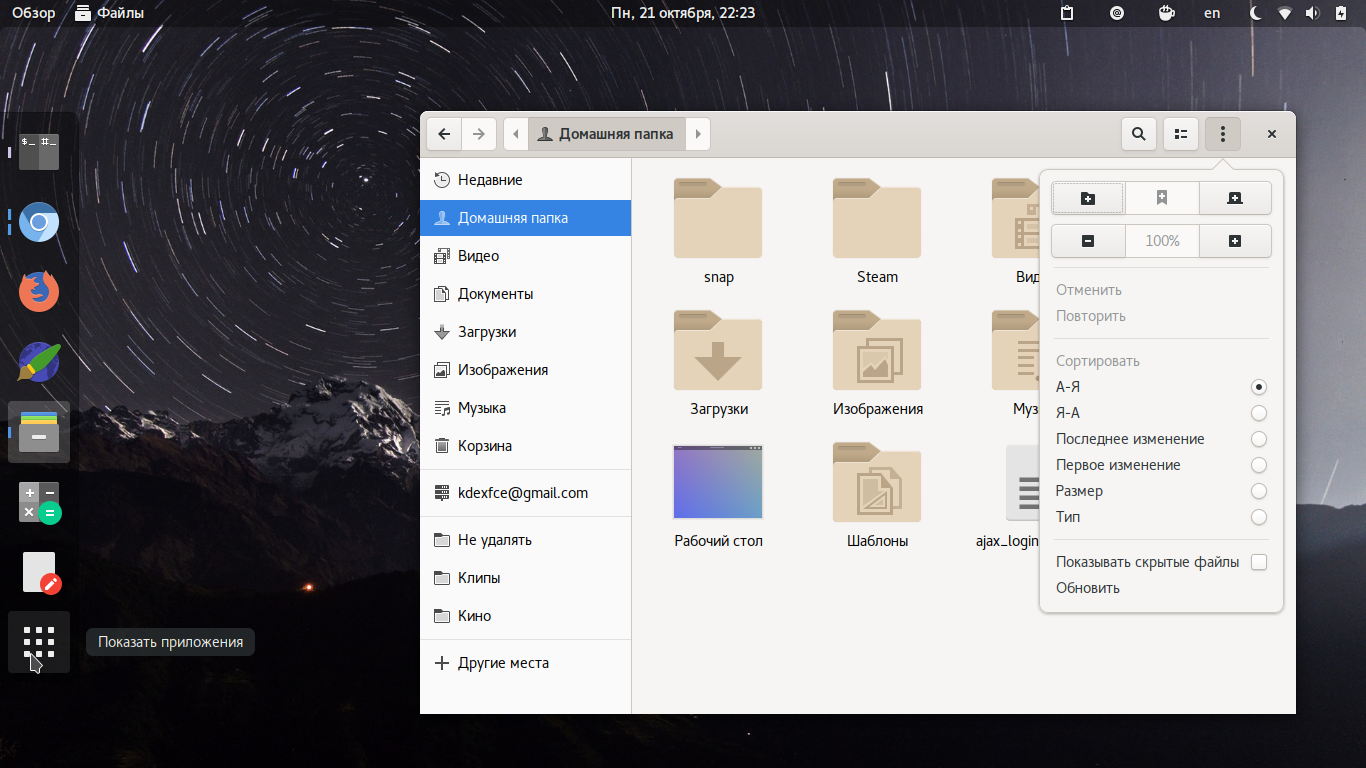Click the Files app icon in dock
Image resolution: width=1366 pixels, height=768 pixels.
pyautogui.click(x=39, y=432)
